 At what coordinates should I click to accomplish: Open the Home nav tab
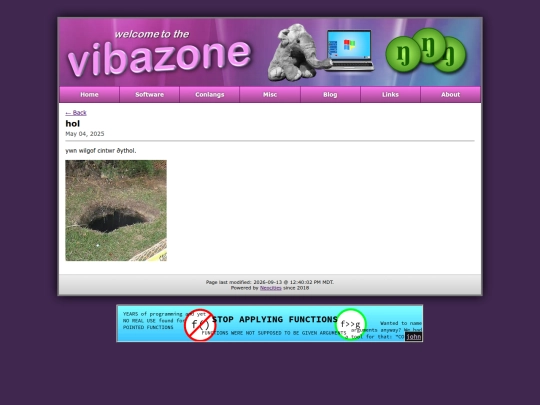[x=89, y=94]
